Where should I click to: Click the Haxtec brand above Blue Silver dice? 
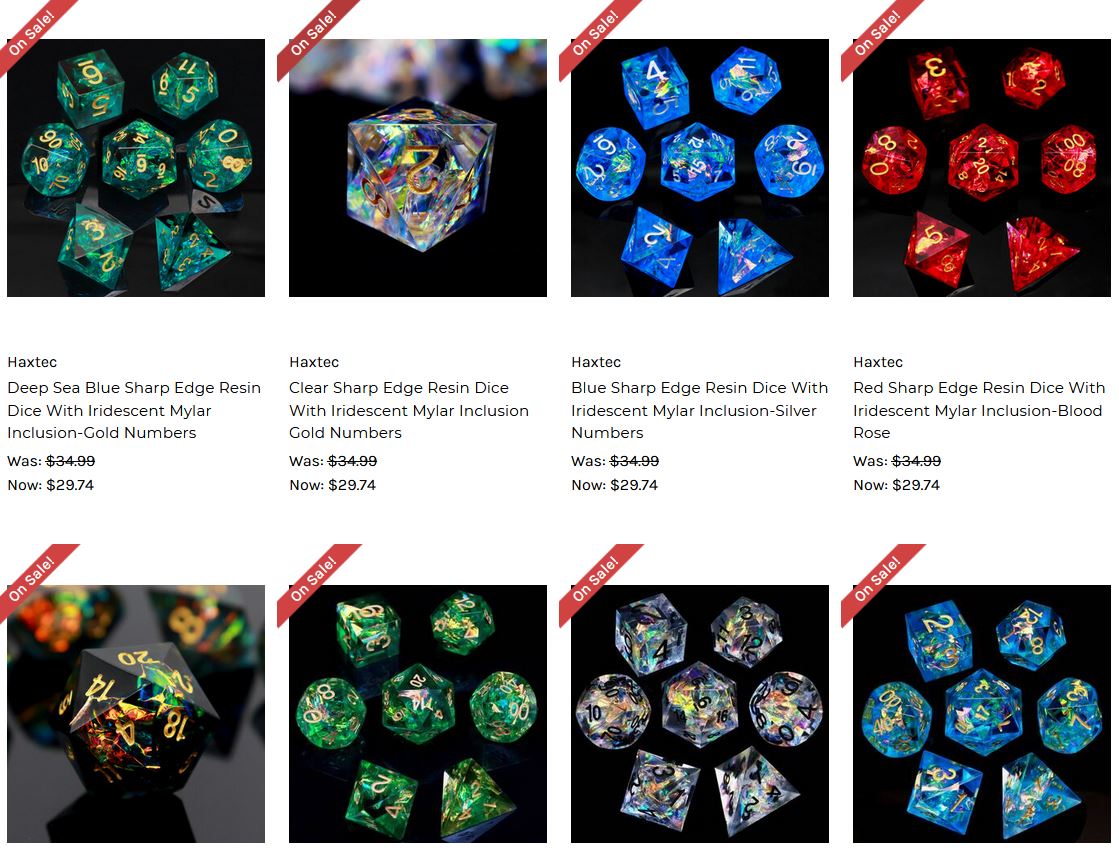coord(596,362)
